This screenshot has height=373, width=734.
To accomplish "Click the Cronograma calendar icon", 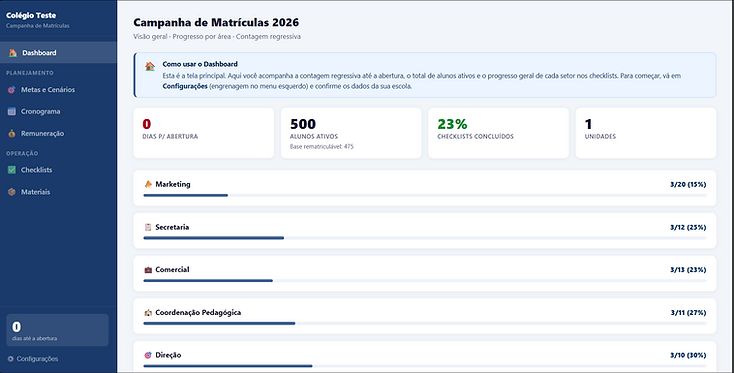I will click(12, 111).
